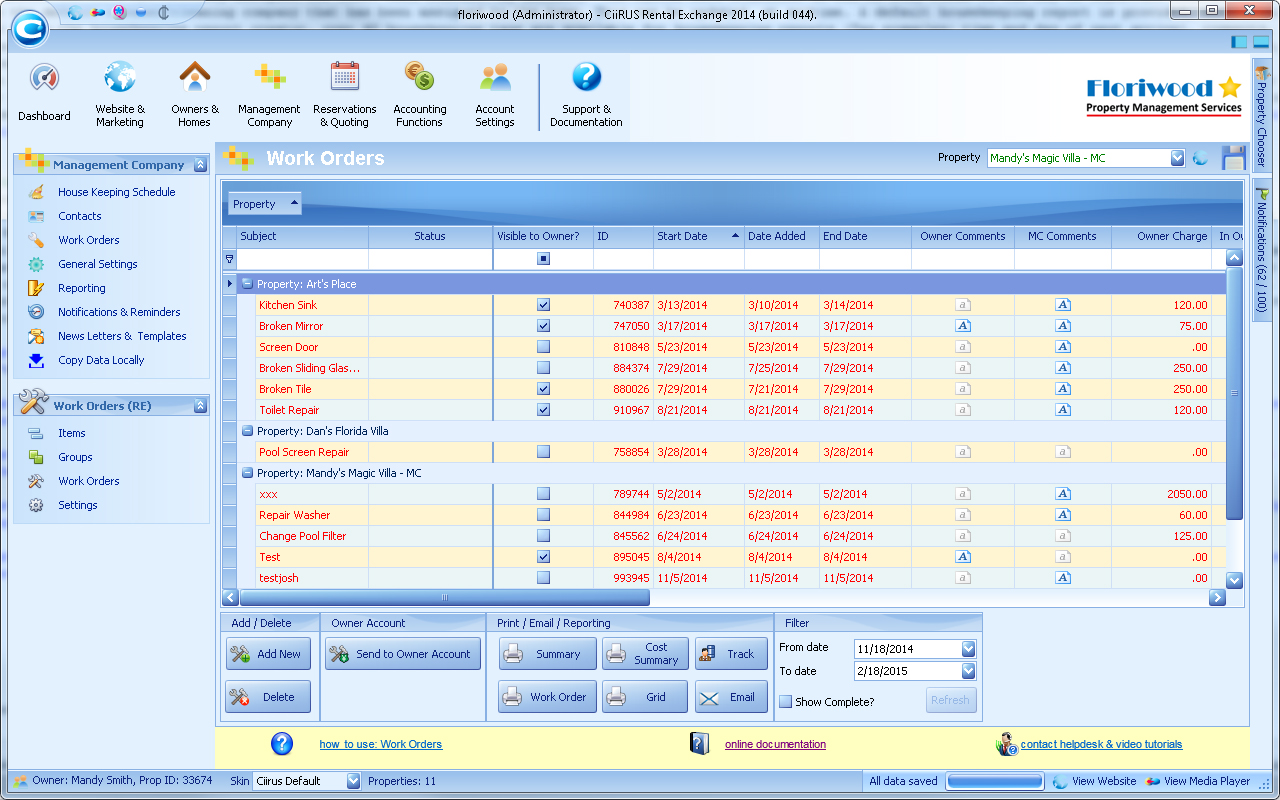Screen dimensions: 1280x800
Task: Toggle Visible to Owner for Pool Screen Repair
Action: click(x=543, y=452)
